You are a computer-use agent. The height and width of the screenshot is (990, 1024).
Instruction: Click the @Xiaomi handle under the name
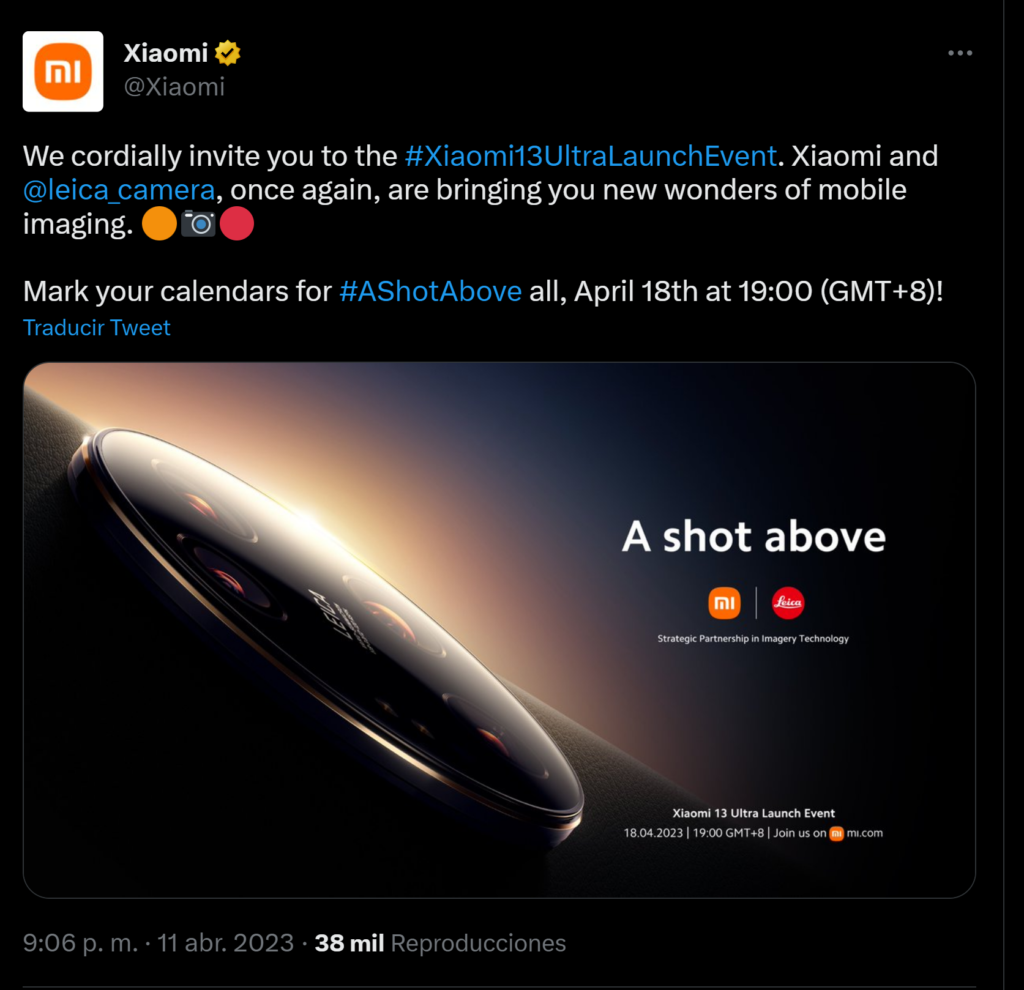pyautogui.click(x=176, y=86)
